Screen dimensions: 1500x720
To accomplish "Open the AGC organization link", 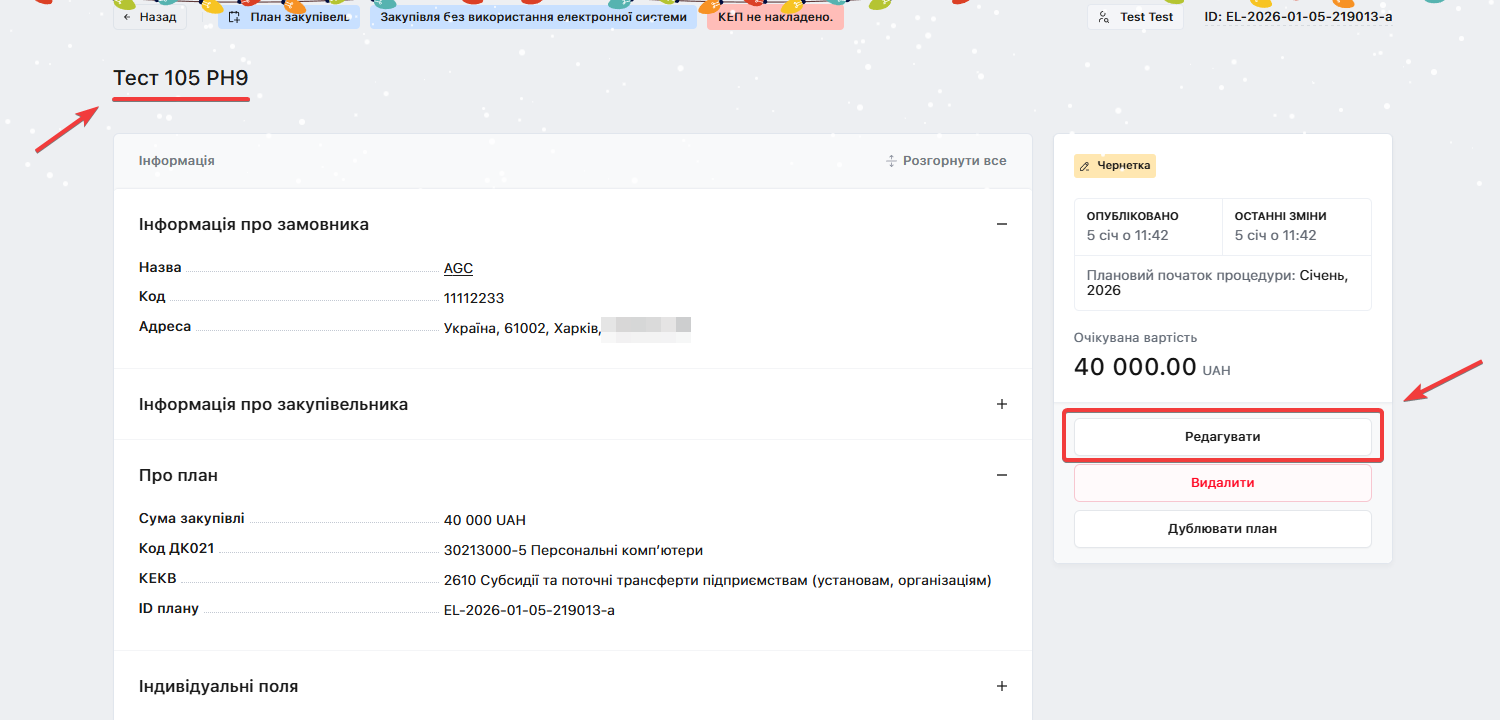I will click(458, 268).
